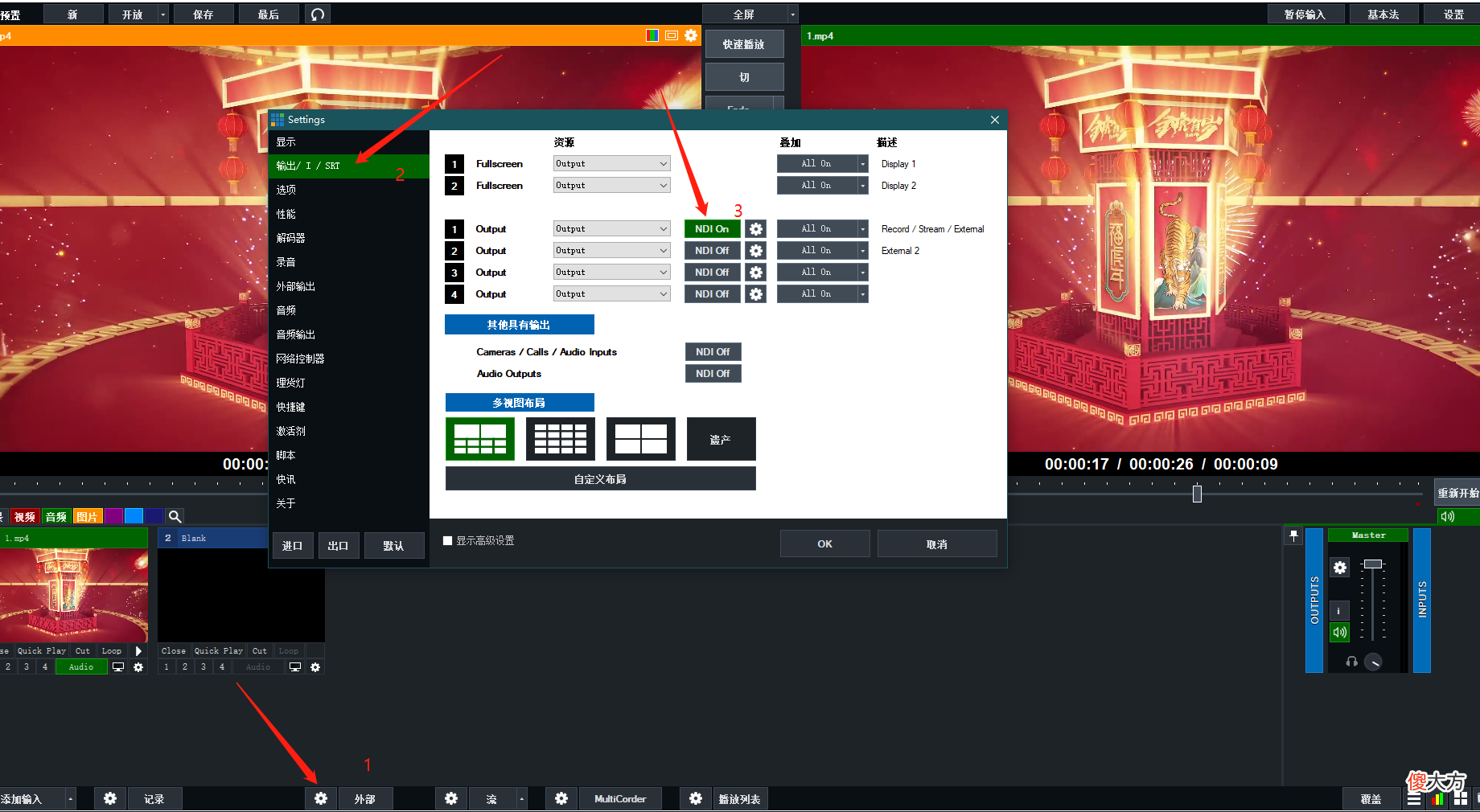Open NDI settings gear for Output 2
This screenshot has width=1480, height=812.
[x=756, y=251]
